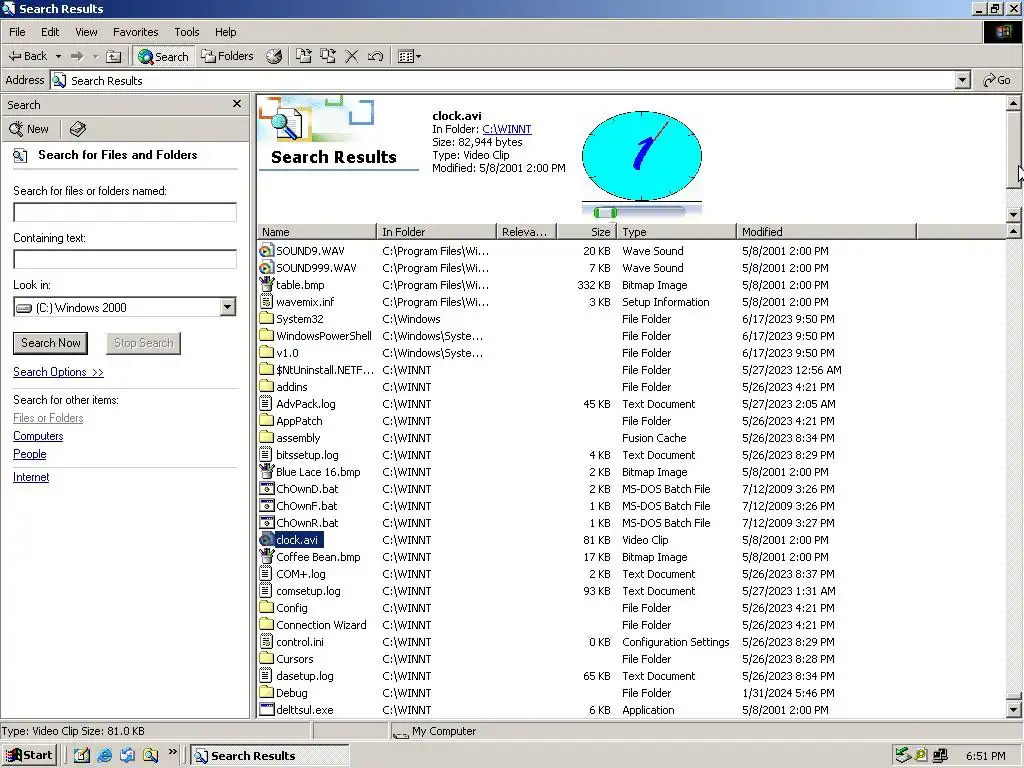Open the View menu

(x=86, y=32)
